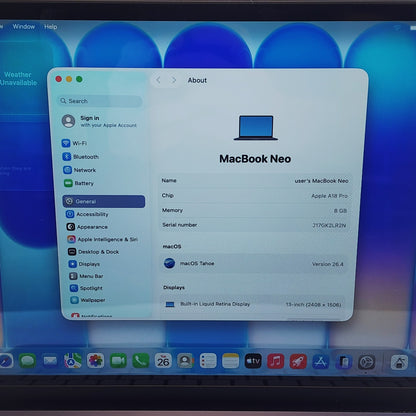
Task: Open Photos app in the Dock
Action: (x=96, y=360)
